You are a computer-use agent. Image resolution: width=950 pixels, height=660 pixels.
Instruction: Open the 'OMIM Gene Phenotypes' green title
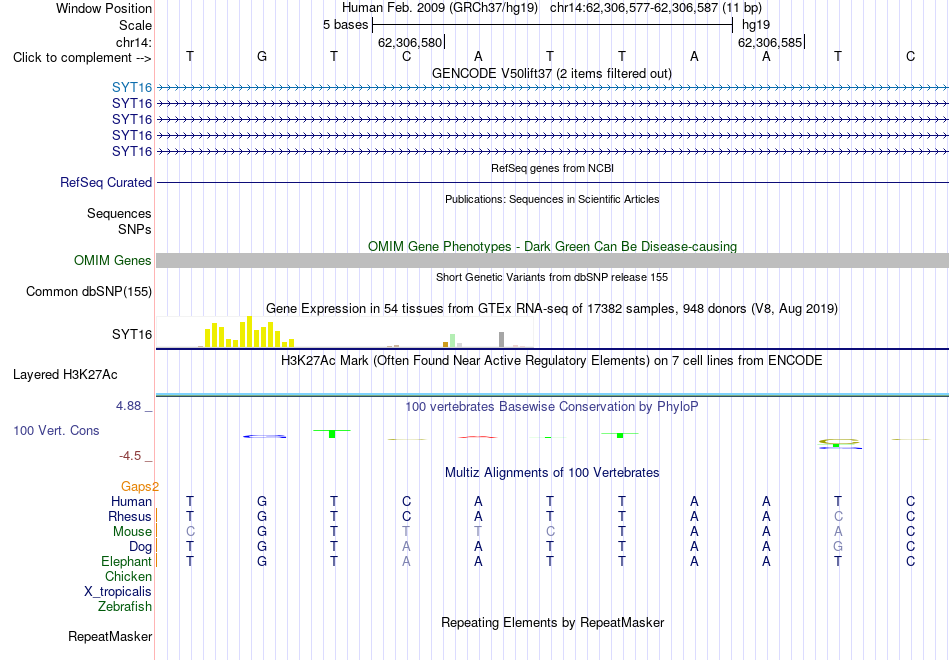(552, 247)
